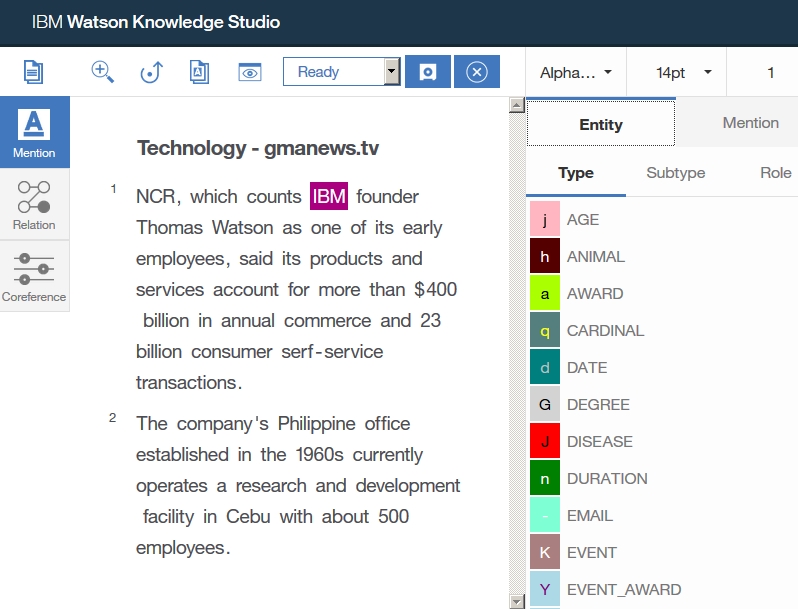798x609 pixels.
Task: Select the ANIMAL entity type label
Action: tap(595, 257)
